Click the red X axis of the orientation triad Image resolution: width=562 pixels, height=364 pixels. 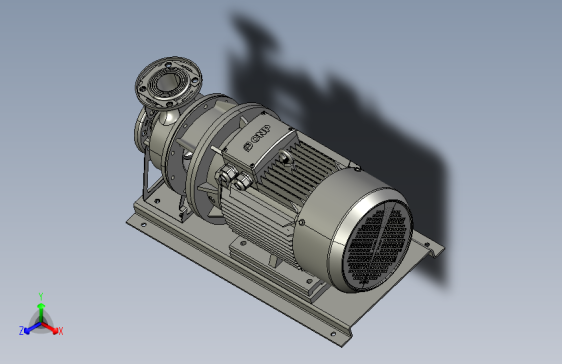pyautogui.click(x=51, y=328)
